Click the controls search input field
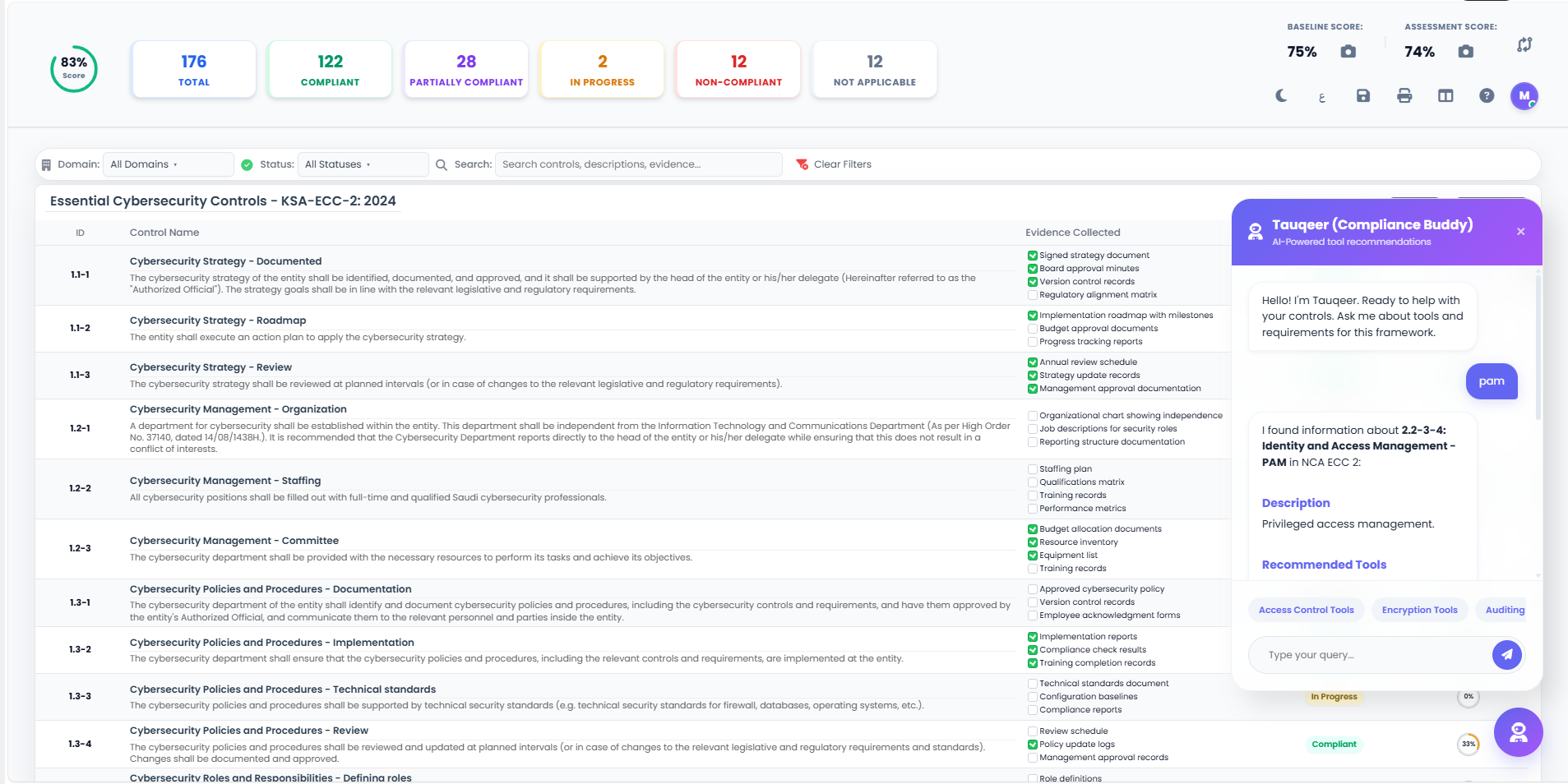1568x784 pixels. [638, 164]
